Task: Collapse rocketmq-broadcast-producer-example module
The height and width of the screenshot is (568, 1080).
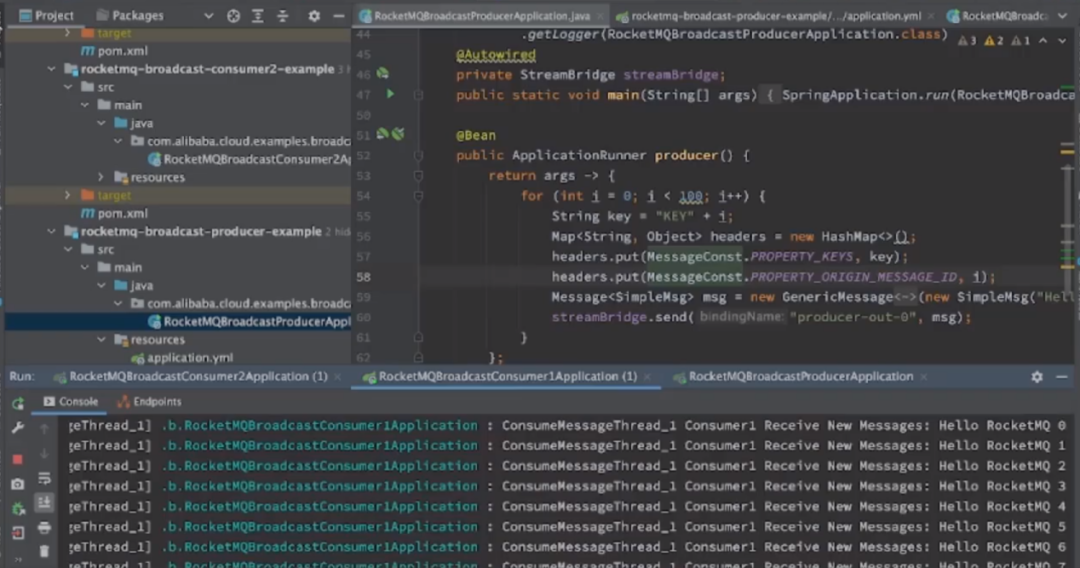Action: [52, 231]
